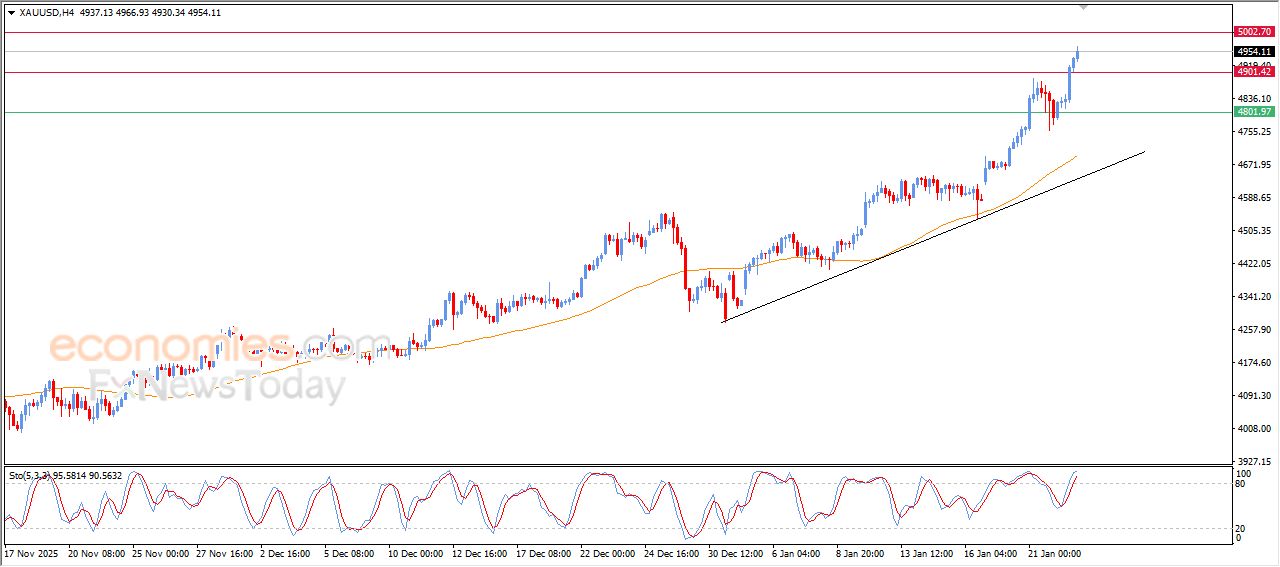Click the 4671.95 price axis value
Viewport: 1280px width, 567px height.
coord(1252,165)
